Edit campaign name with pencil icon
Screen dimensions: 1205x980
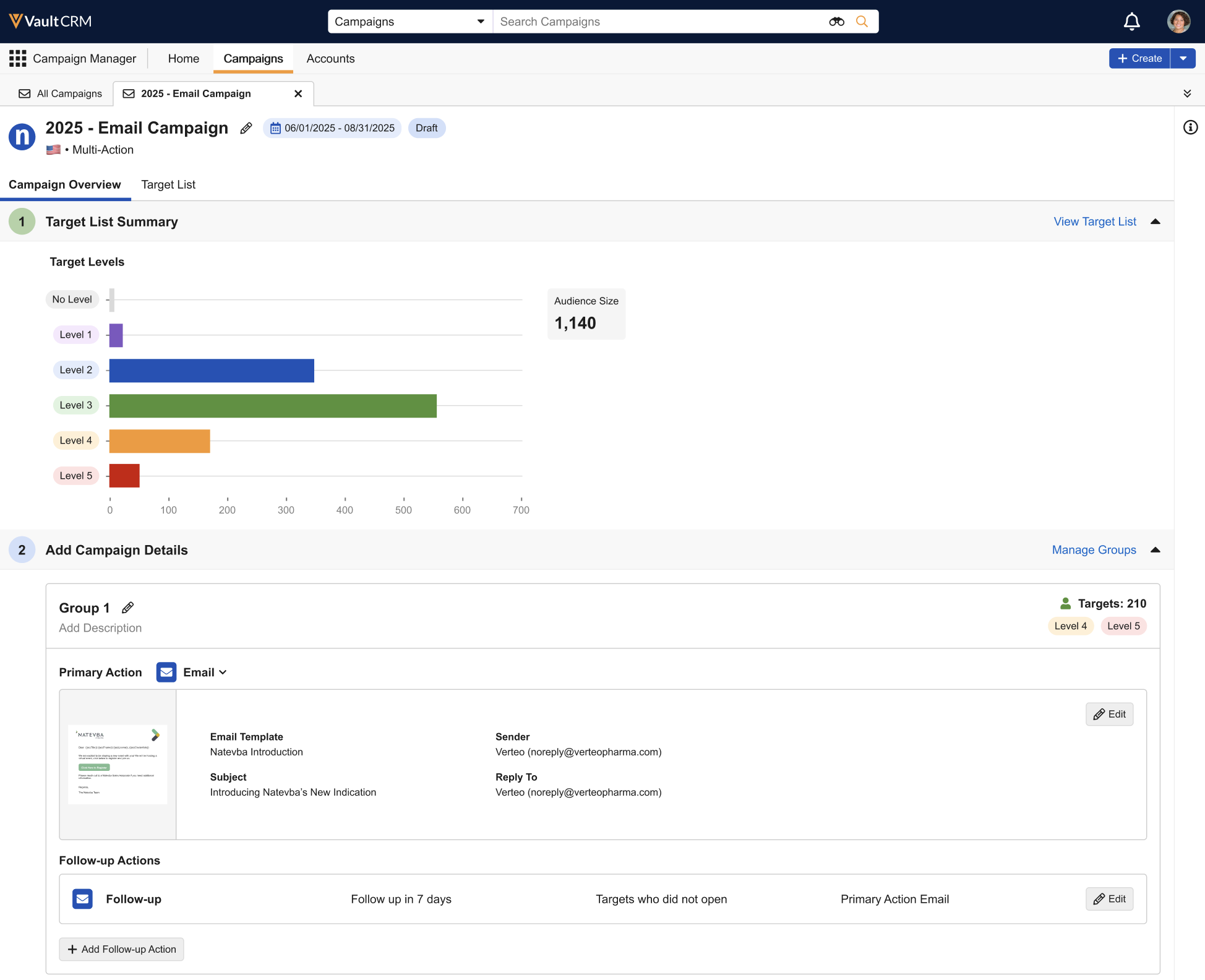pos(246,128)
